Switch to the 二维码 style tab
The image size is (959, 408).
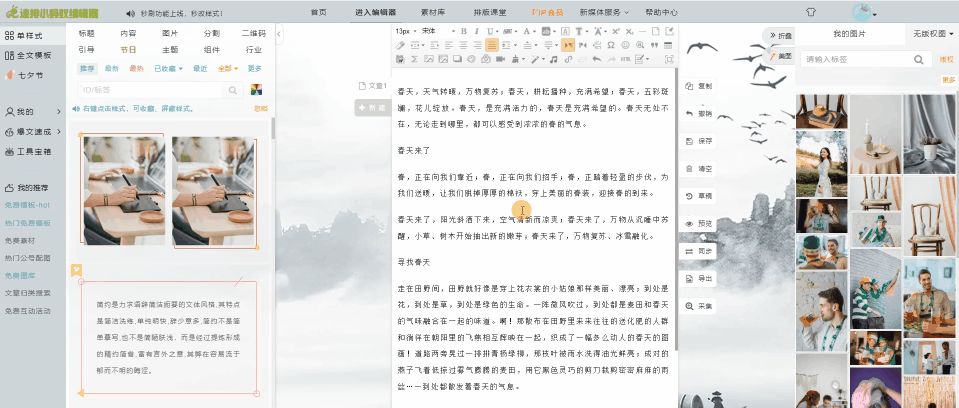tap(254, 34)
